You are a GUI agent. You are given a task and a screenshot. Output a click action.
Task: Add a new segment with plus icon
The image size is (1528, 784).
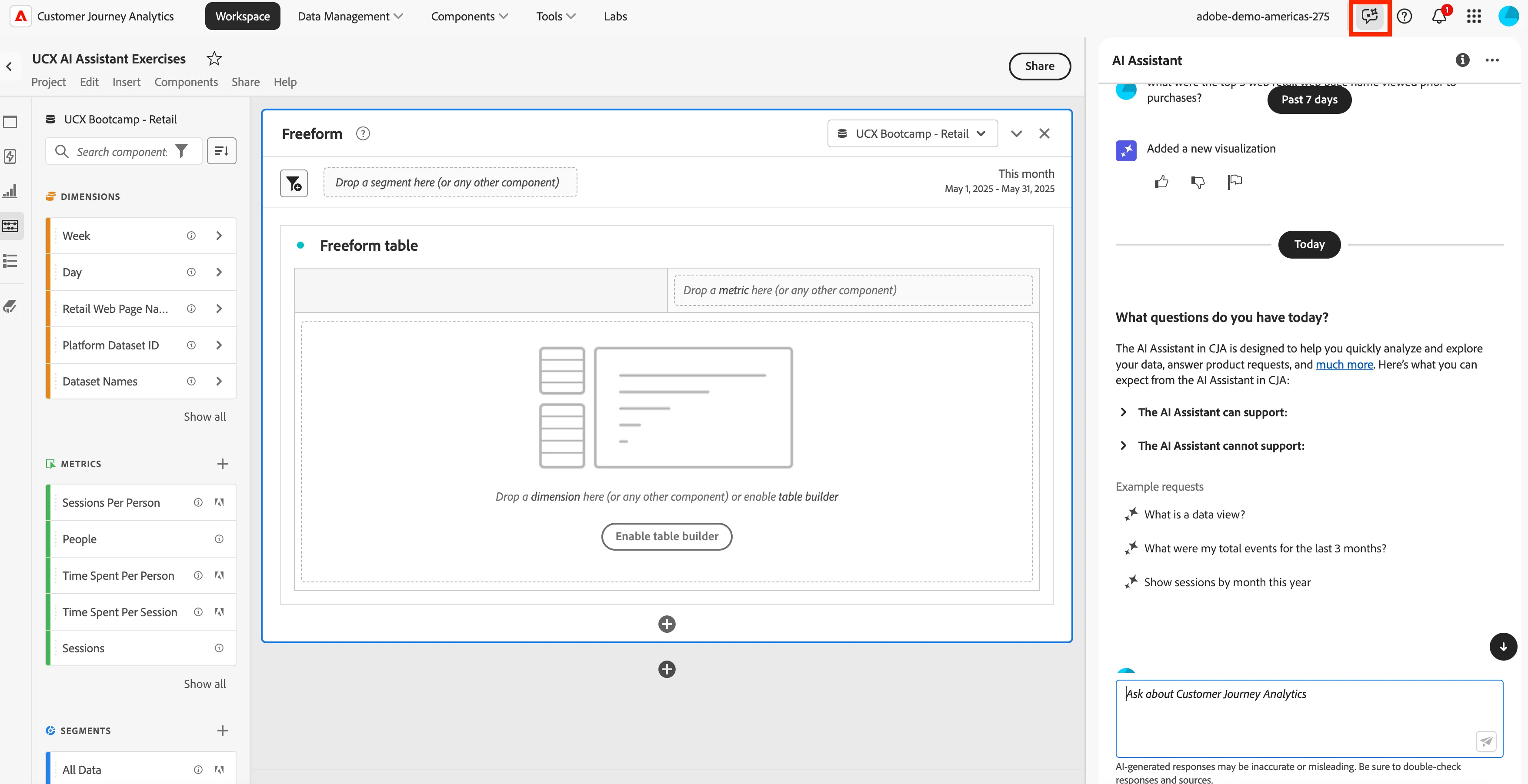[223, 731]
